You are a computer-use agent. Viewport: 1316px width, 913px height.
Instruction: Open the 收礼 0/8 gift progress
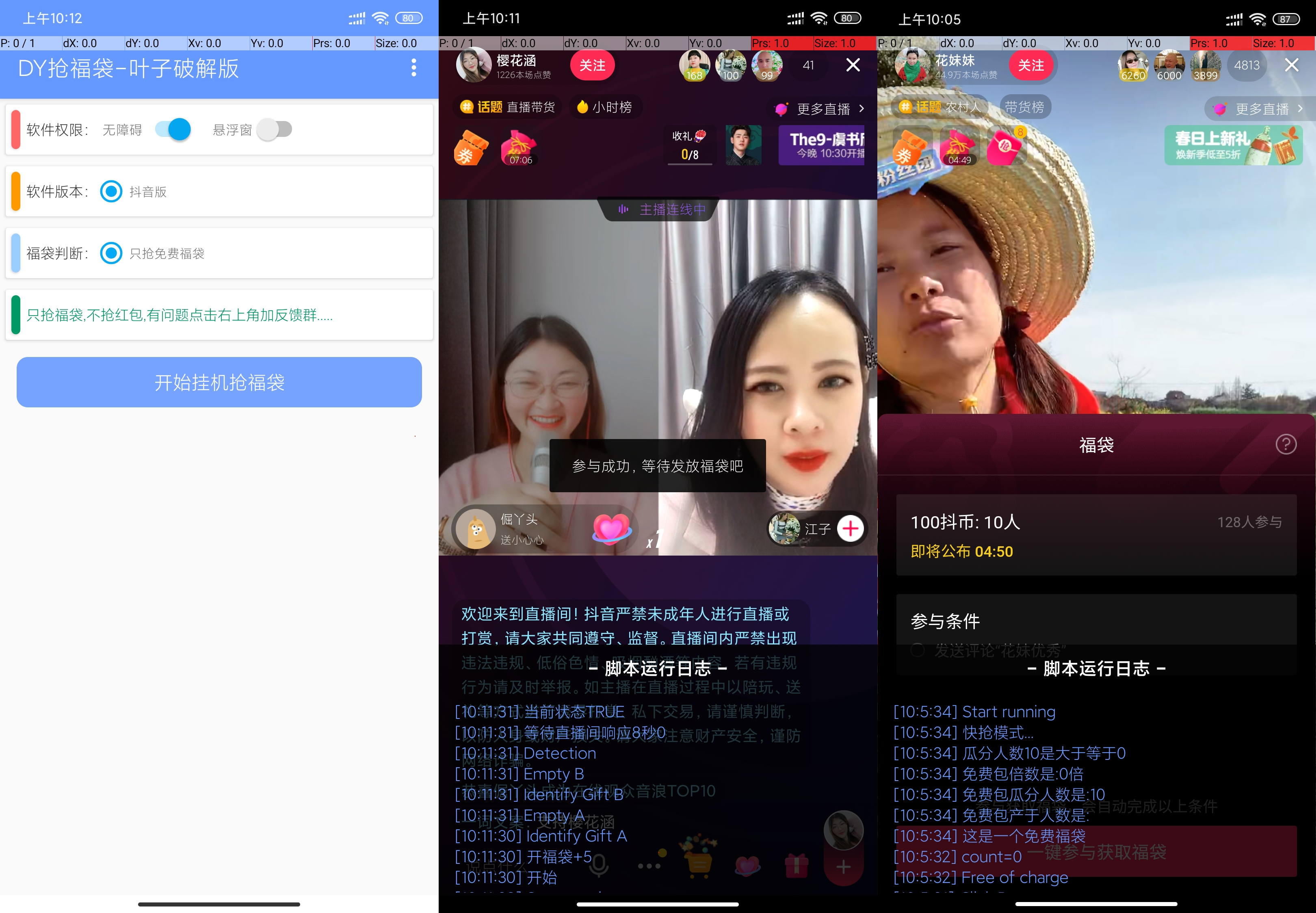tap(689, 145)
